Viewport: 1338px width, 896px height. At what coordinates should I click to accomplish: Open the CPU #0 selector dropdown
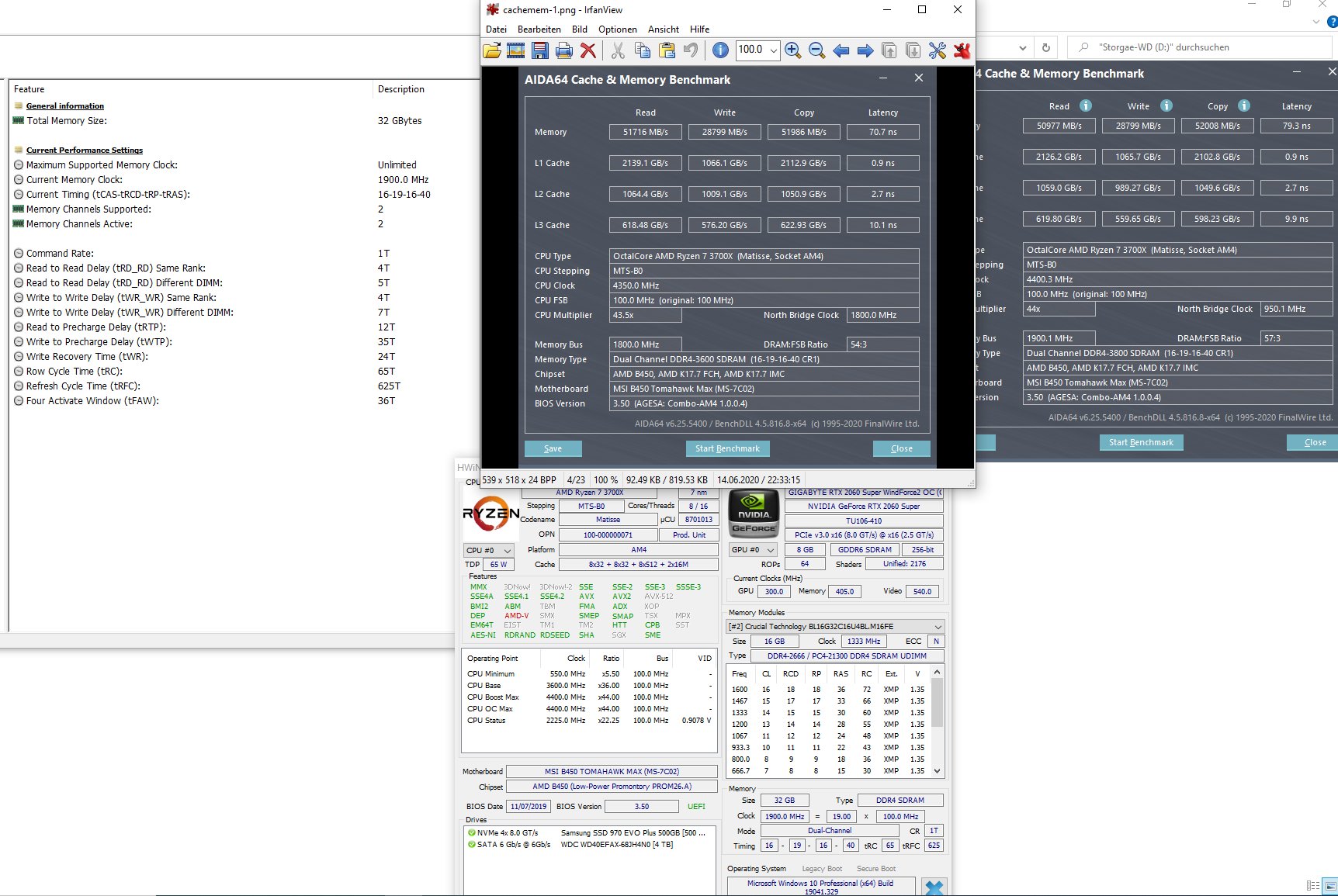pyautogui.click(x=489, y=550)
